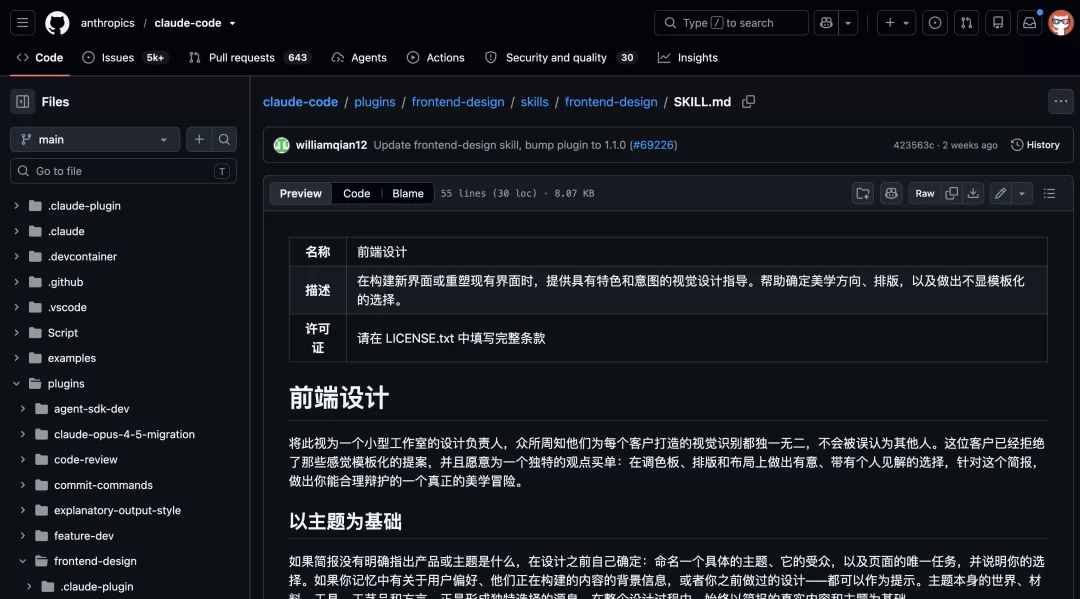Add a file with the plus button
The width and height of the screenshot is (1080, 599).
[199, 139]
